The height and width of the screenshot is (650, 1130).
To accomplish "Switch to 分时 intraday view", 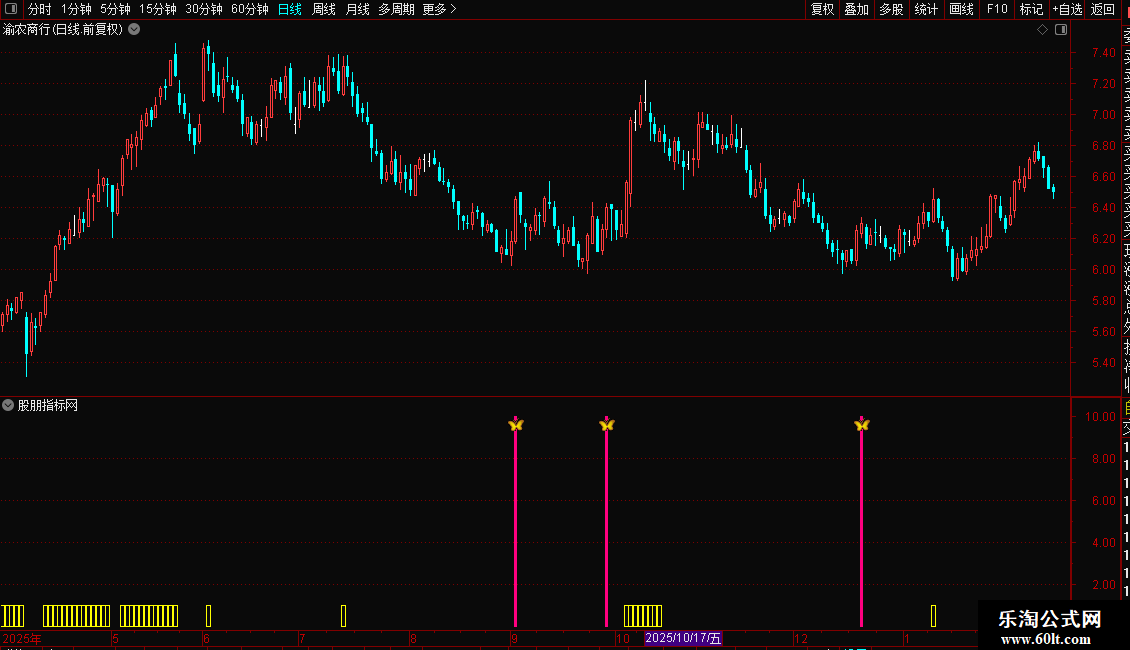I will [x=40, y=9].
